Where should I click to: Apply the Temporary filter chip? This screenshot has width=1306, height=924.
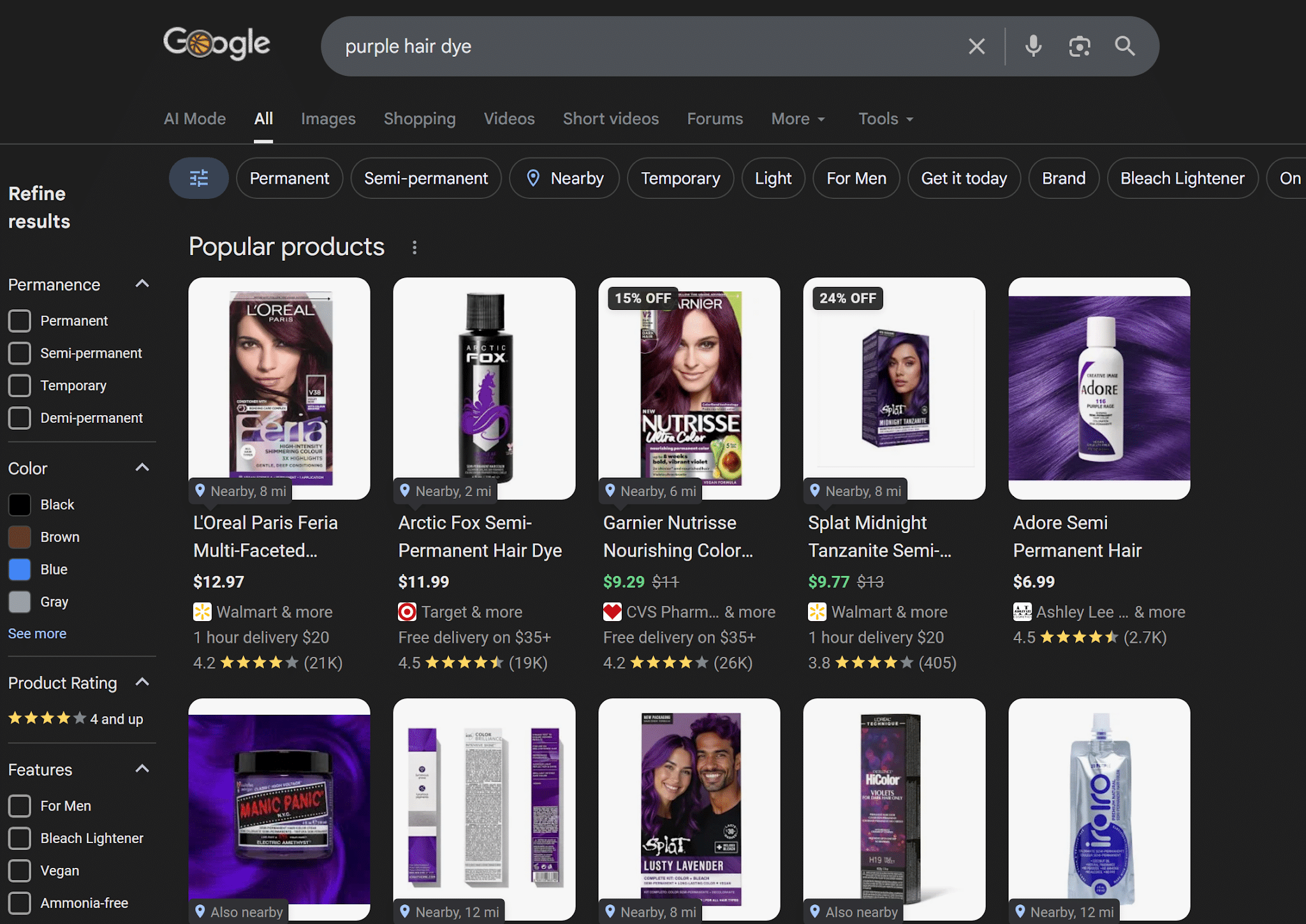pyautogui.click(x=680, y=178)
